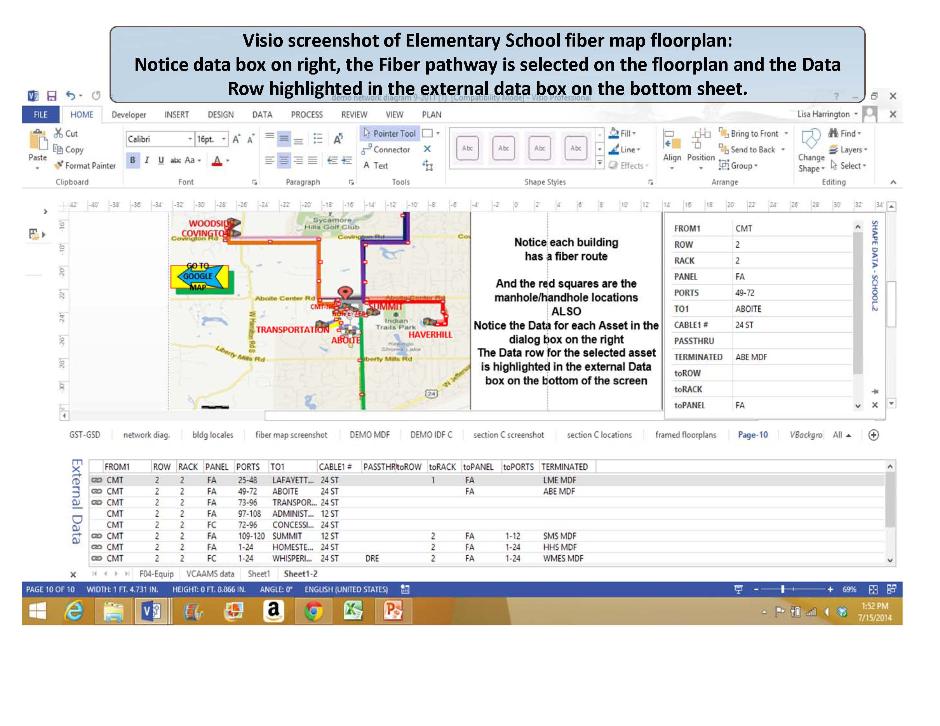Adjust the zoom slider handle
Screen dimensions: 940x726
(782, 589)
